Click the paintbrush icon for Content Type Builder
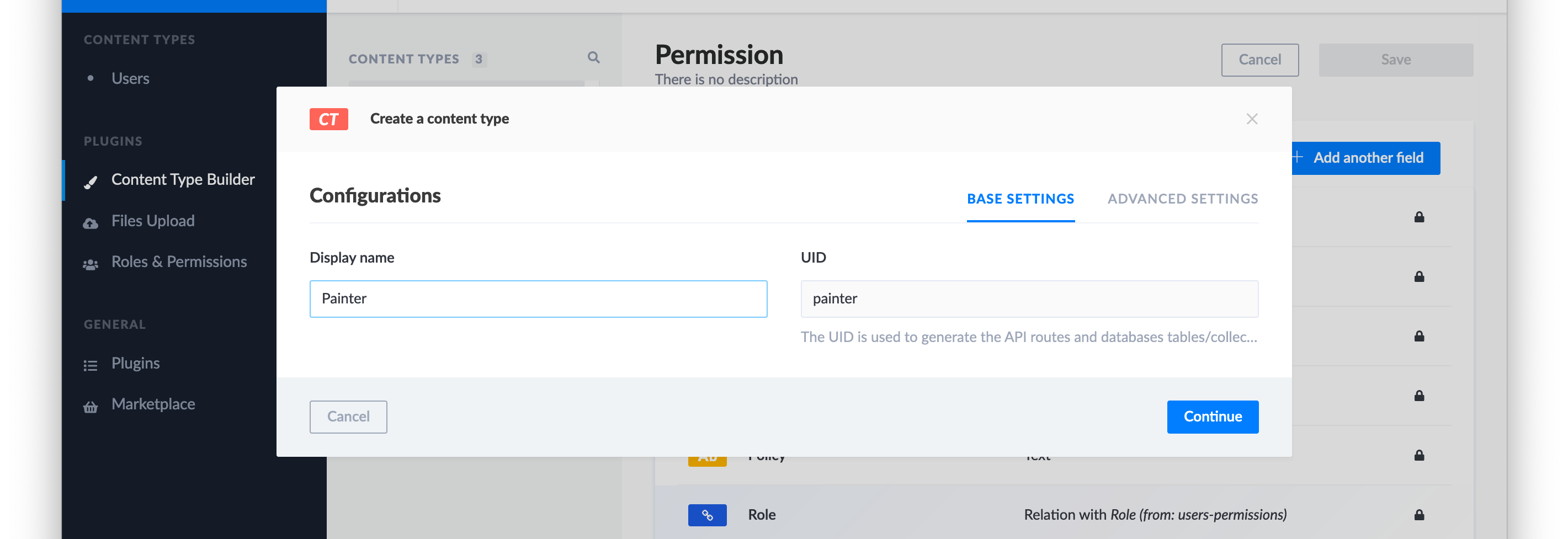The image size is (1568, 539). point(91,182)
